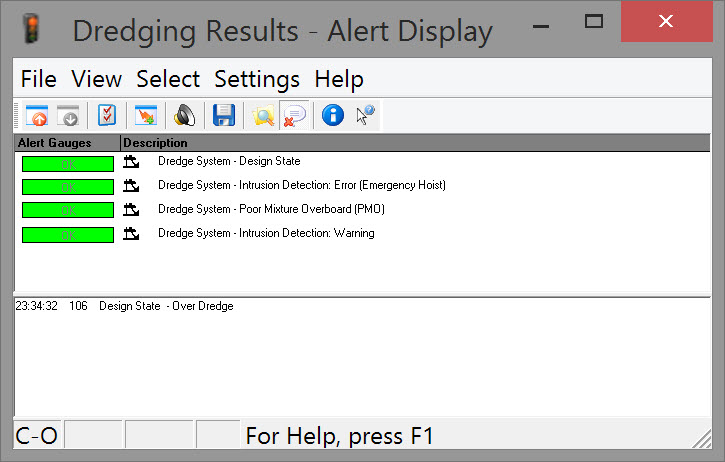Save using the floppy disk icon
Screen dimensions: 725x462
224,115
